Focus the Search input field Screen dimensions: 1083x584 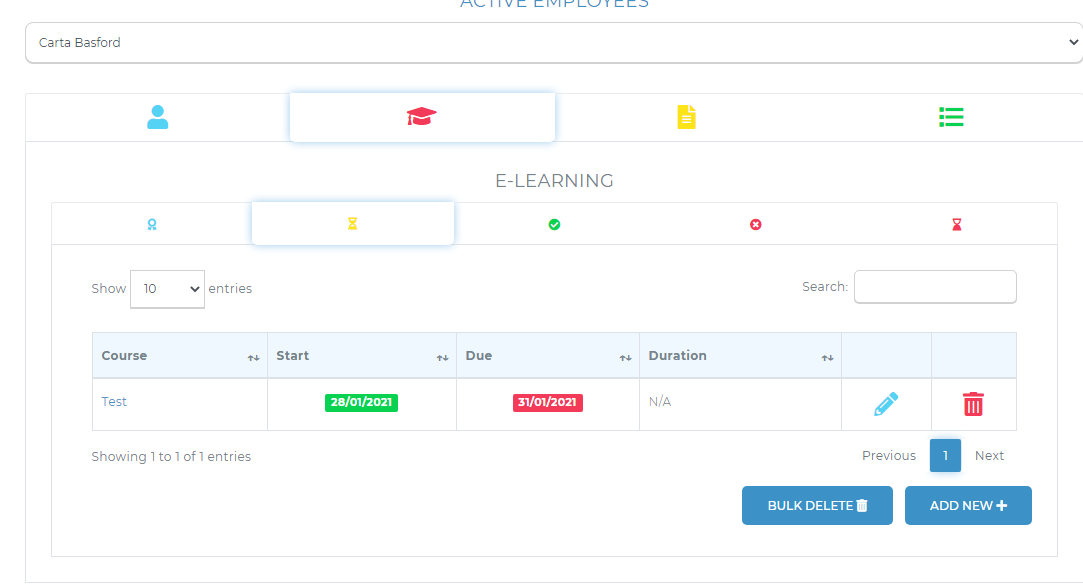click(x=935, y=286)
